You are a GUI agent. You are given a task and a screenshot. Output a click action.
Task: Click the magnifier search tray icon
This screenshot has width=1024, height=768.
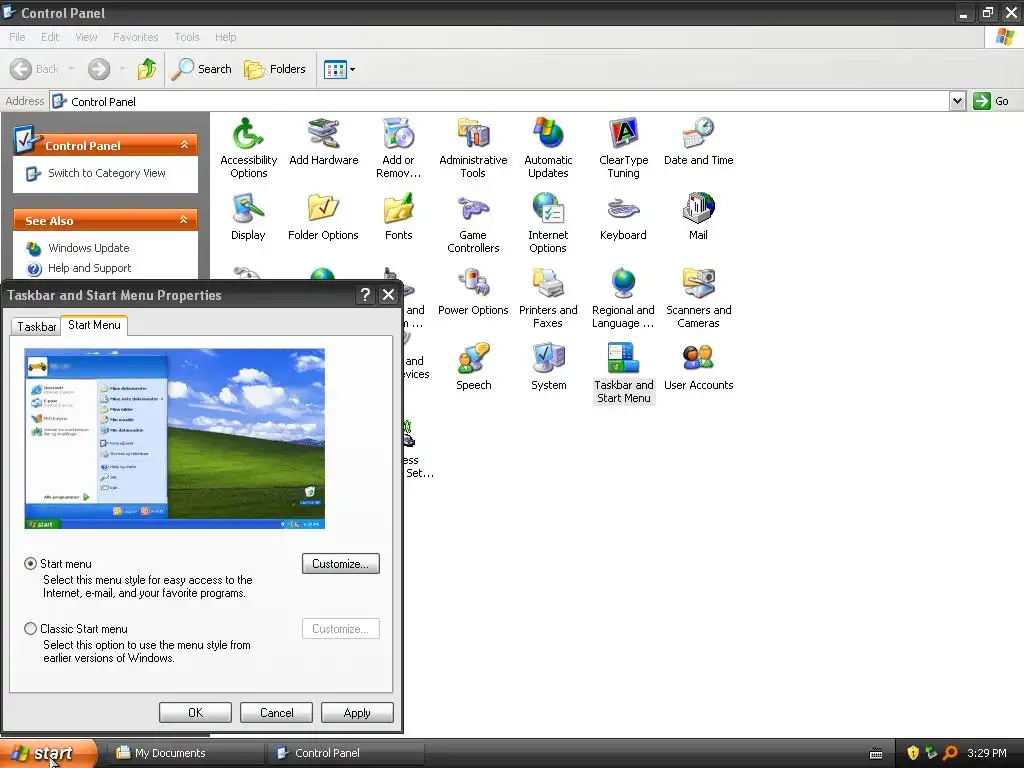[950, 753]
